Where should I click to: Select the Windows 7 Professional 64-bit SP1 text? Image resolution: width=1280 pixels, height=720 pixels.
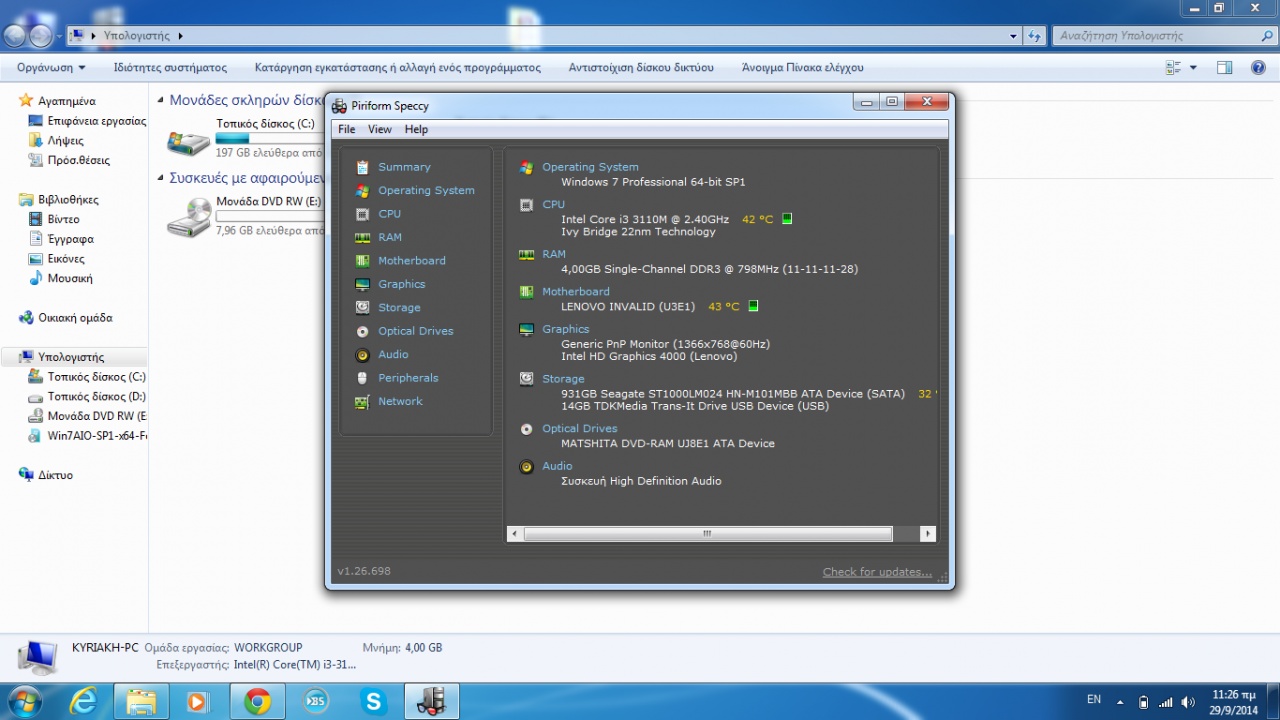[x=653, y=182]
